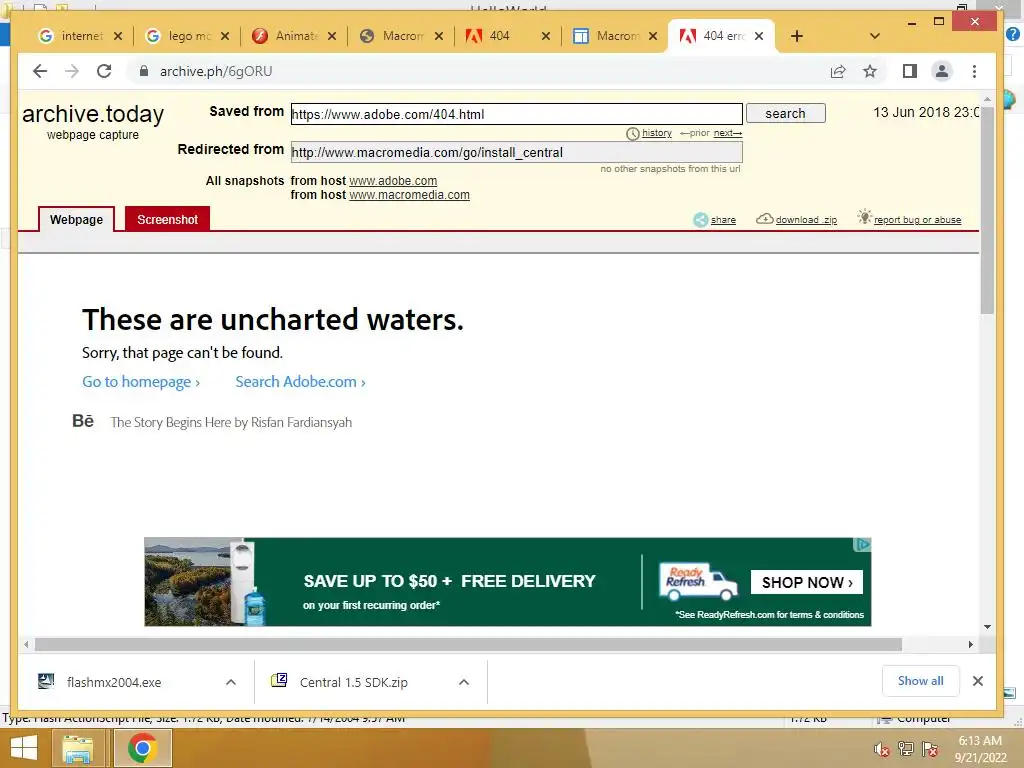
Task: Click the browser forward arrow
Action: [x=72, y=71]
